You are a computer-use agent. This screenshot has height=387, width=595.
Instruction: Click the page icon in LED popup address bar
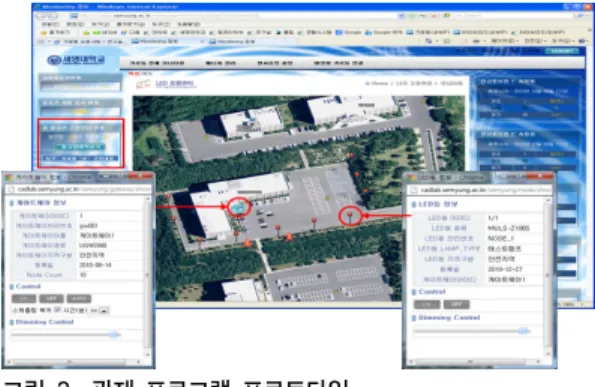click(414, 189)
